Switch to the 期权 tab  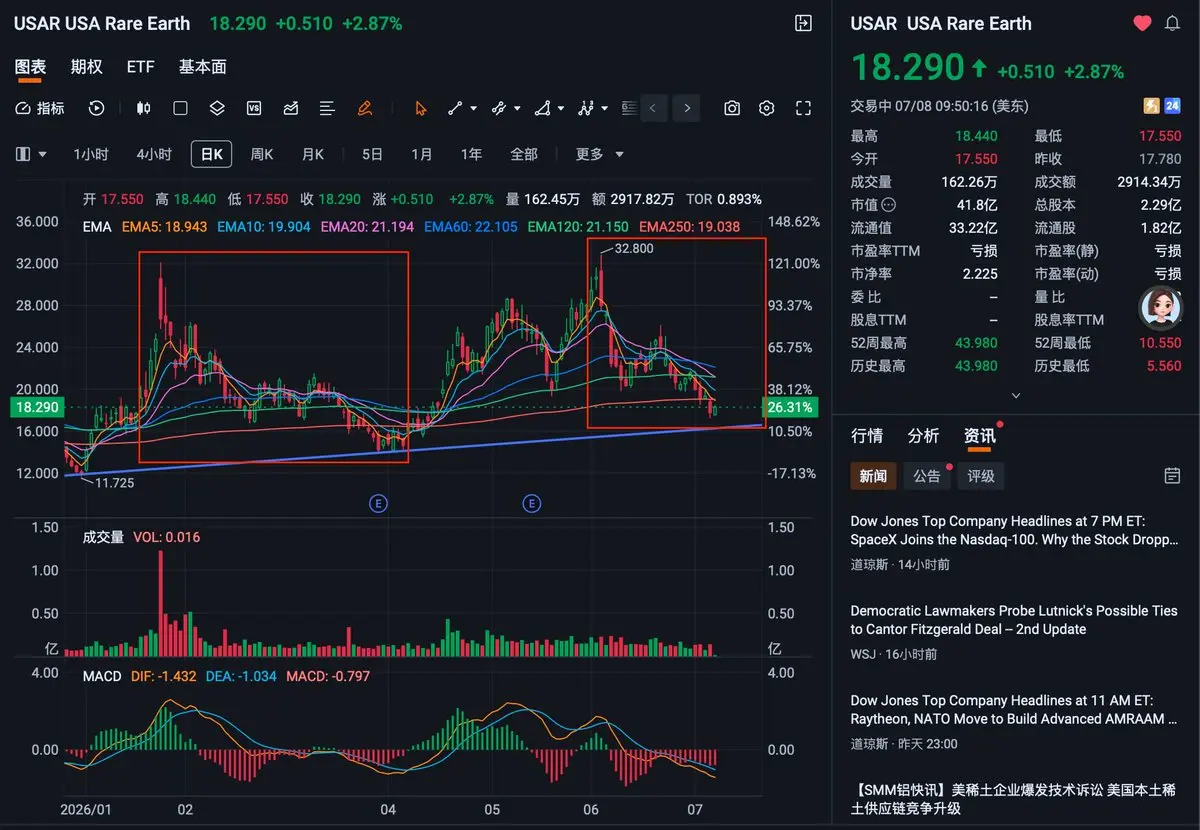click(x=86, y=67)
